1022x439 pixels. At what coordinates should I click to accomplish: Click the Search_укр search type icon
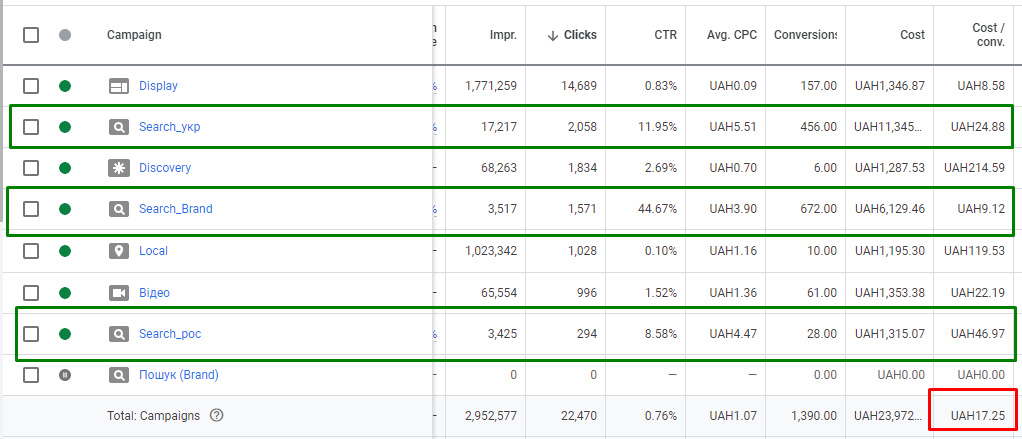[x=119, y=127]
